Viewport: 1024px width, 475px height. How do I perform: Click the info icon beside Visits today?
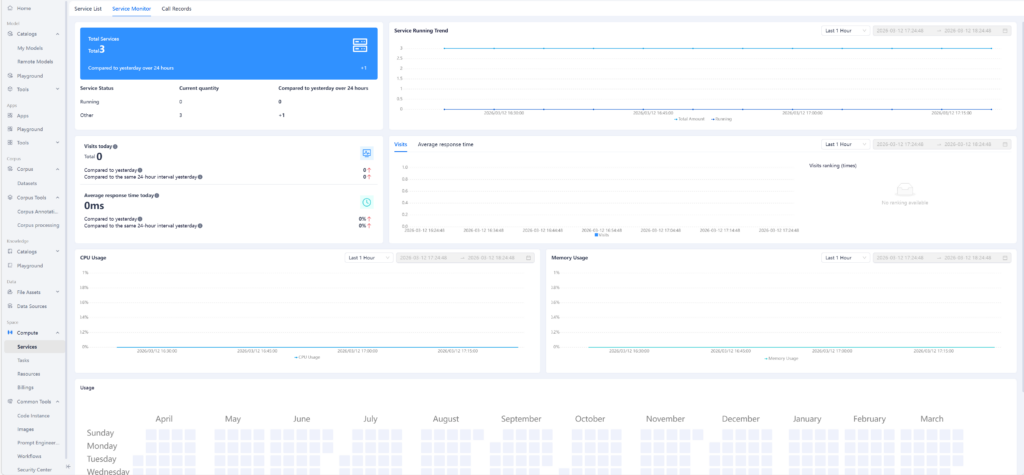point(113,147)
